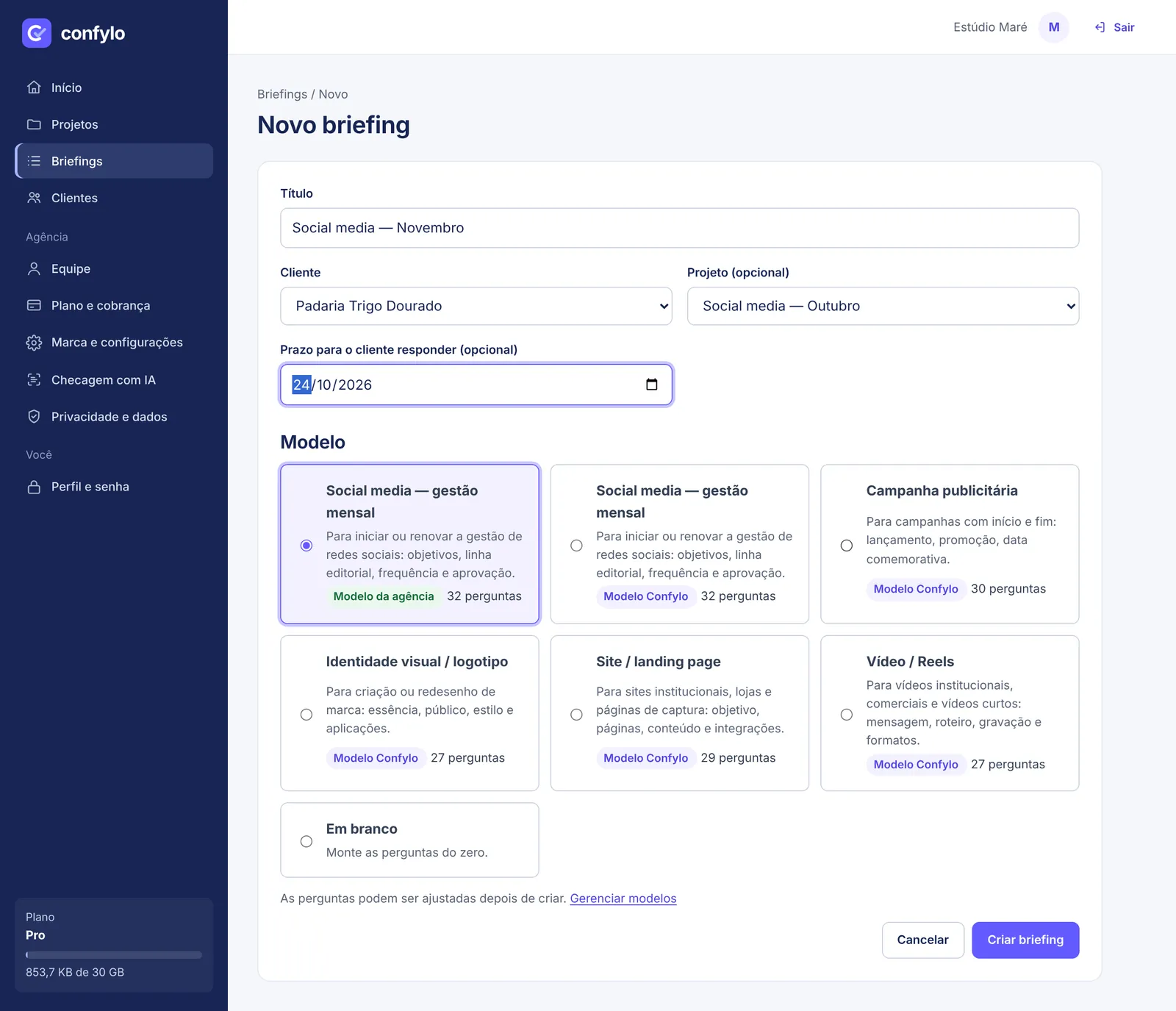Select the Identidade visual / logotipo radio
1176x1011 pixels.
pos(306,715)
